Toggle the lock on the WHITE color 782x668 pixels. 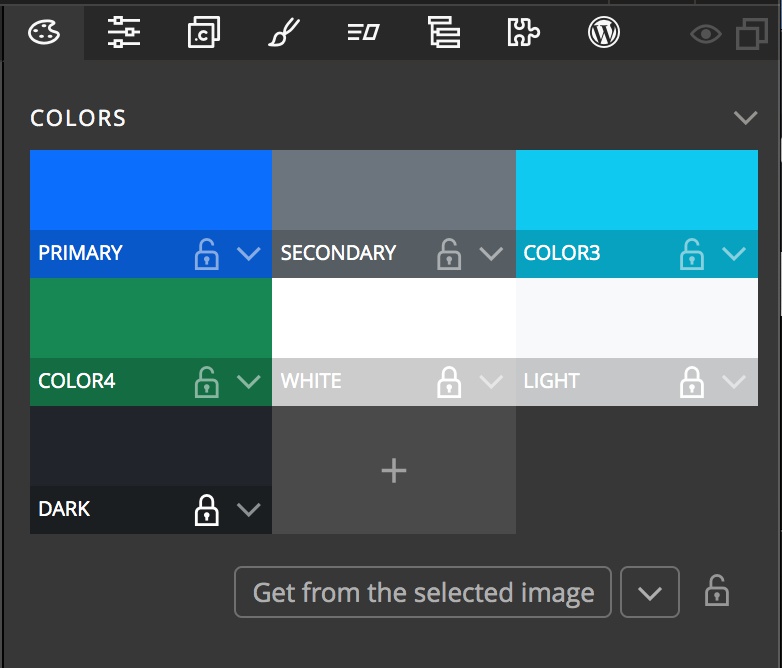449,382
